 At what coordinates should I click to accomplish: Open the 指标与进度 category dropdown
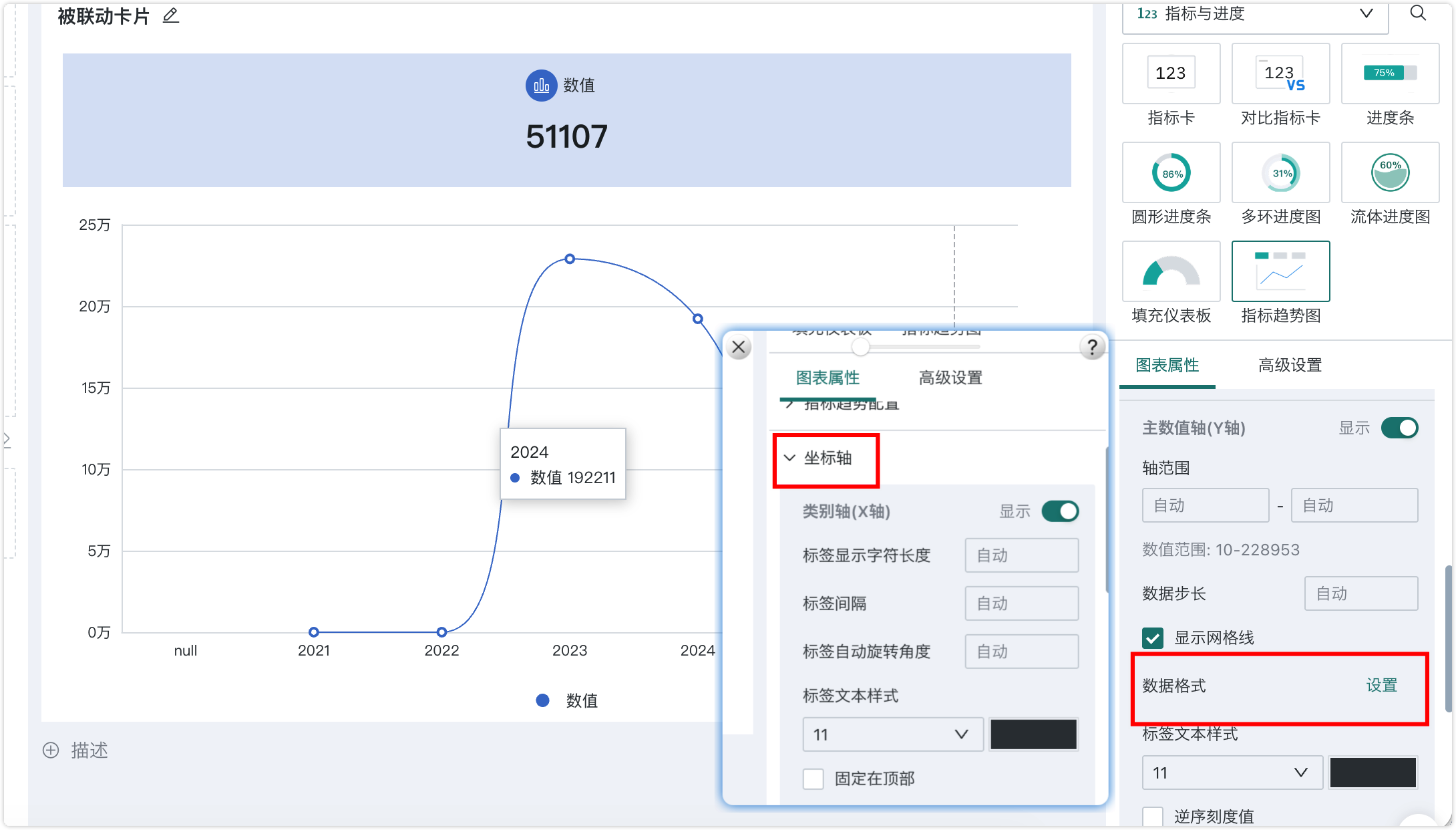tap(1256, 15)
